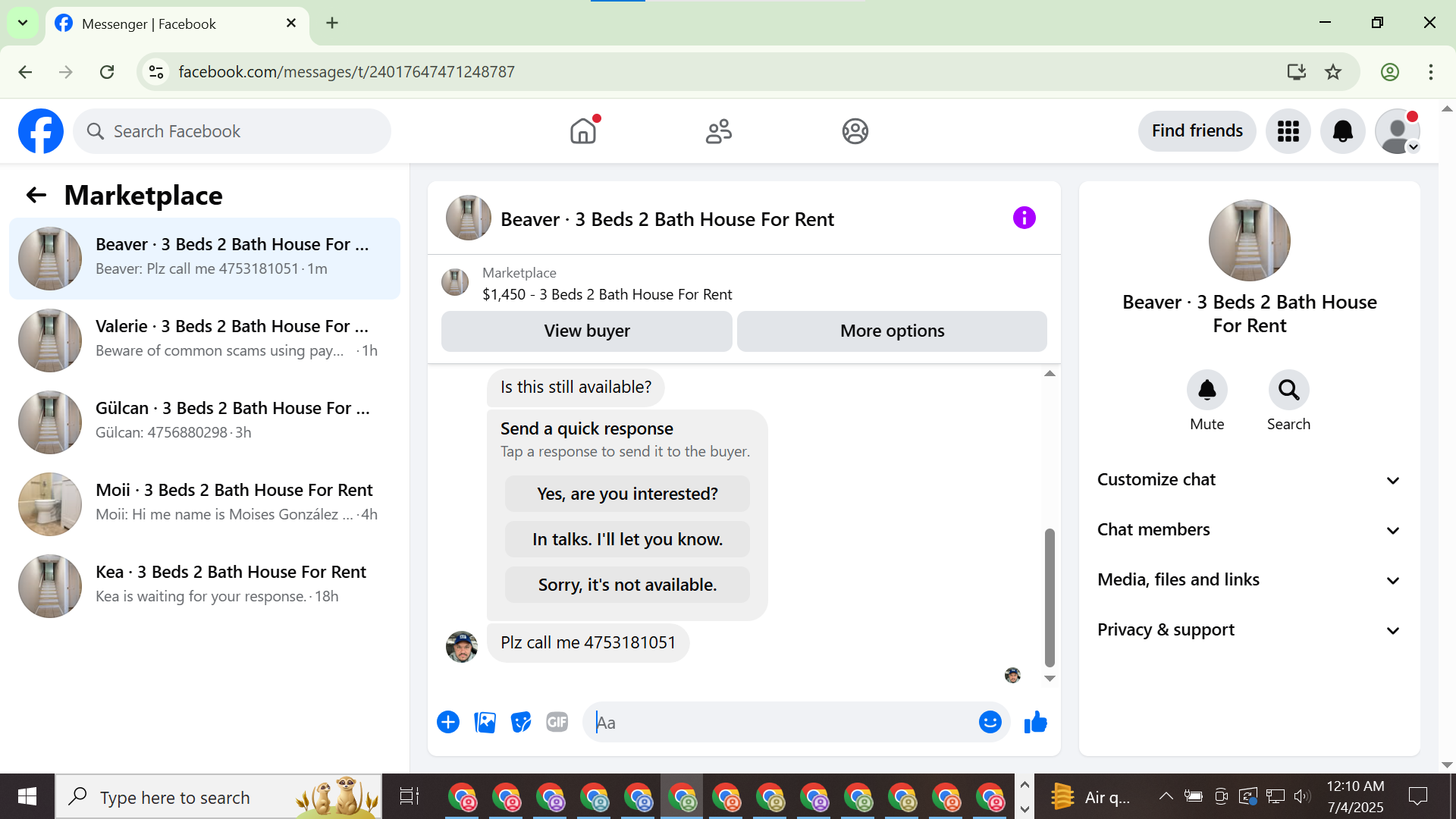Send a thumbs-up like

click(1035, 722)
